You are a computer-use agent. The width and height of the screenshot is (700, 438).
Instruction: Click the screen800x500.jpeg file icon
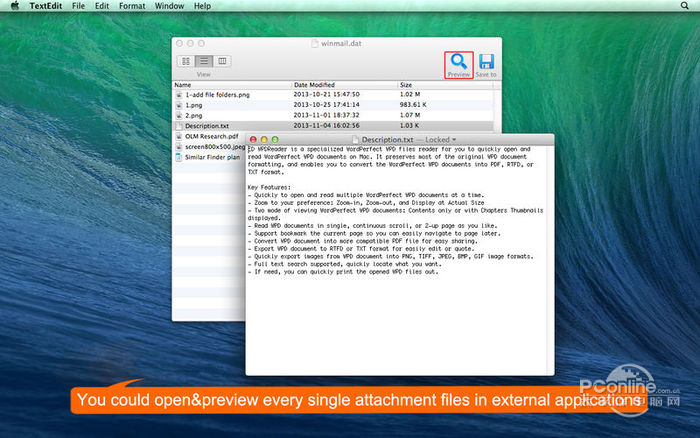click(179, 146)
